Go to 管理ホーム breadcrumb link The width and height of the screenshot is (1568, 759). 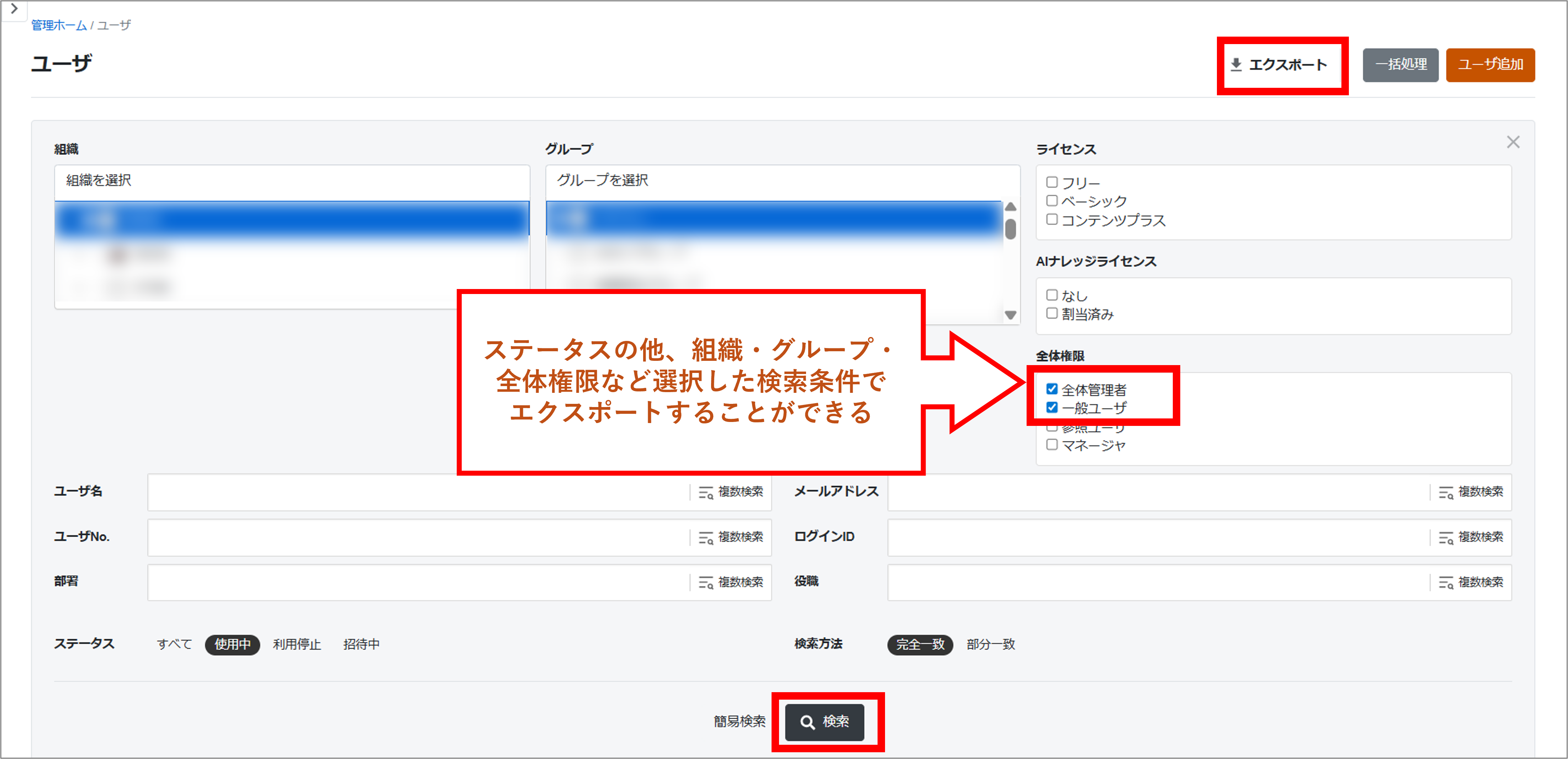[58, 25]
